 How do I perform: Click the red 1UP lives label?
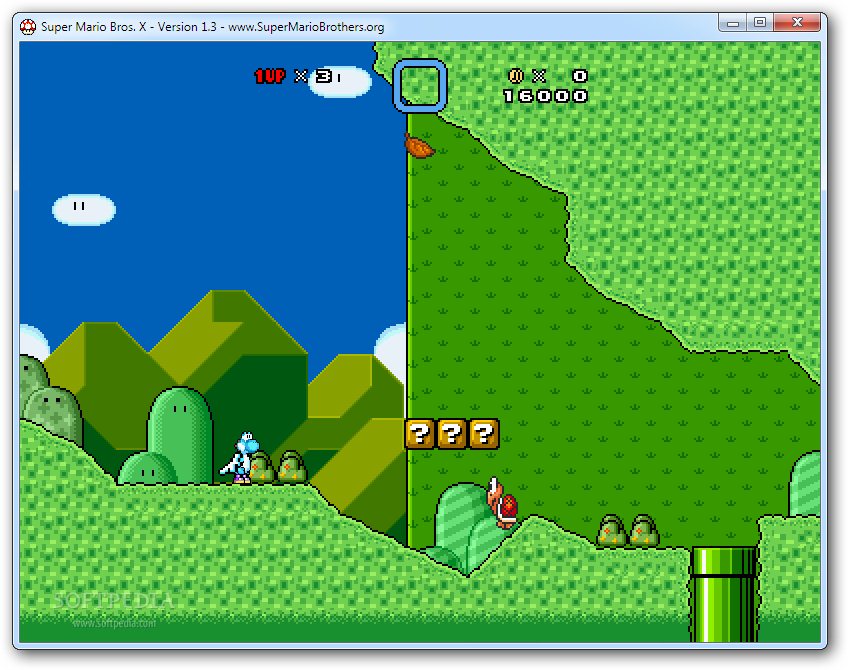[270, 76]
